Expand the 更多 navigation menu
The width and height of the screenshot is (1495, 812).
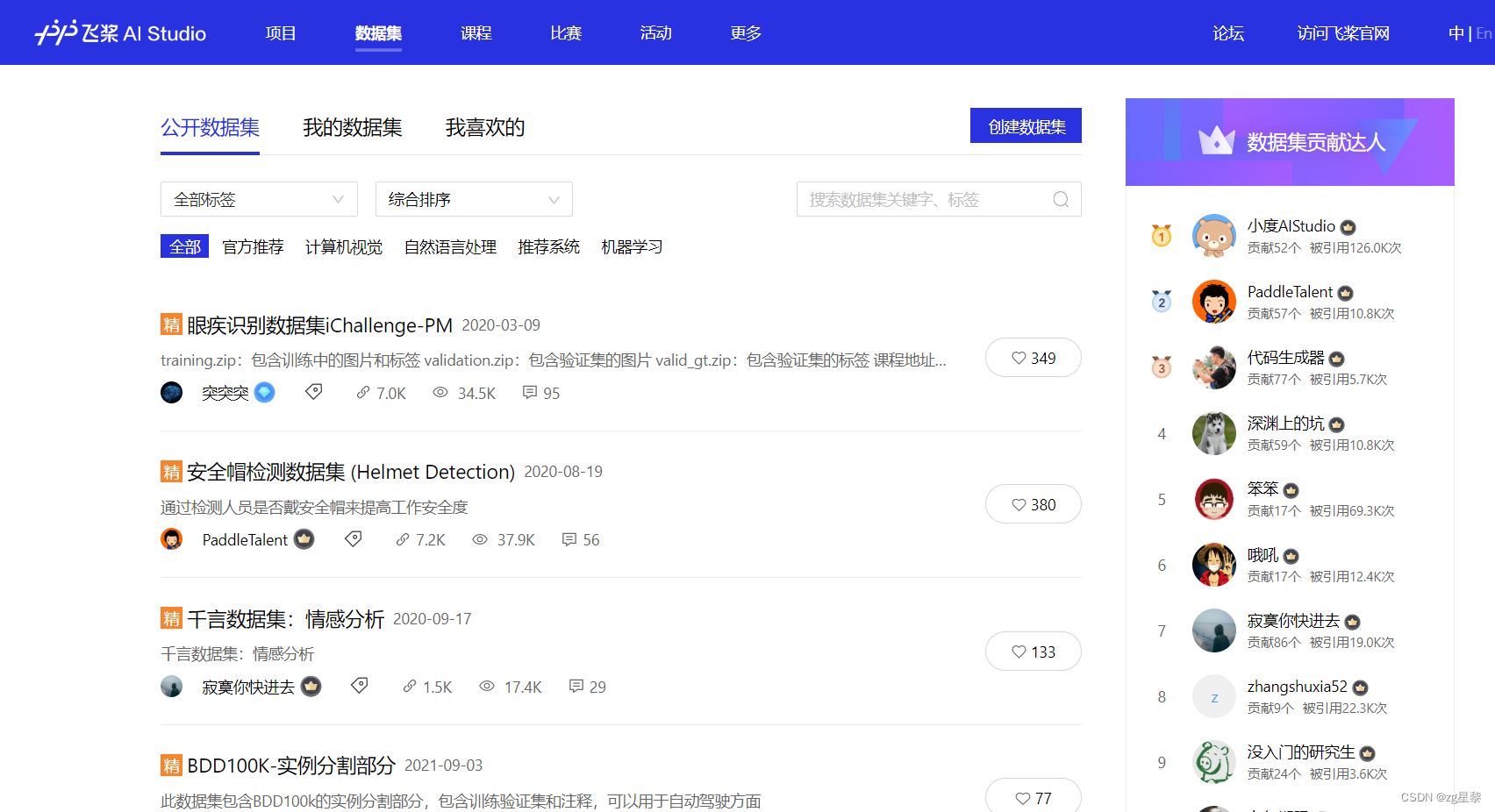[744, 32]
